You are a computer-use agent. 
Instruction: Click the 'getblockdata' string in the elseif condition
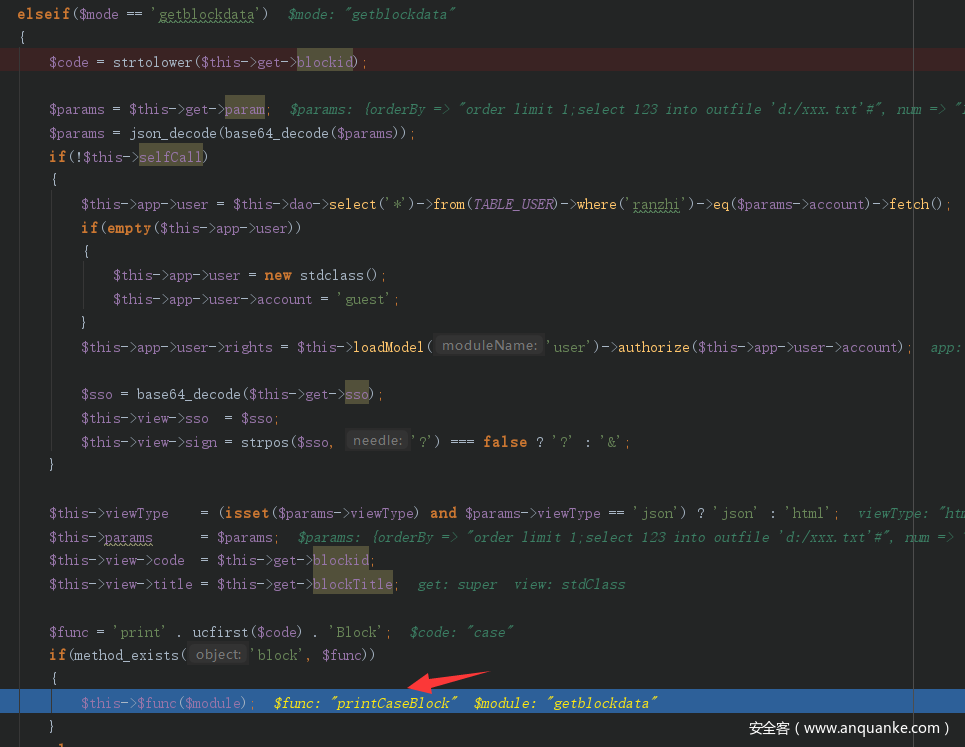(208, 14)
